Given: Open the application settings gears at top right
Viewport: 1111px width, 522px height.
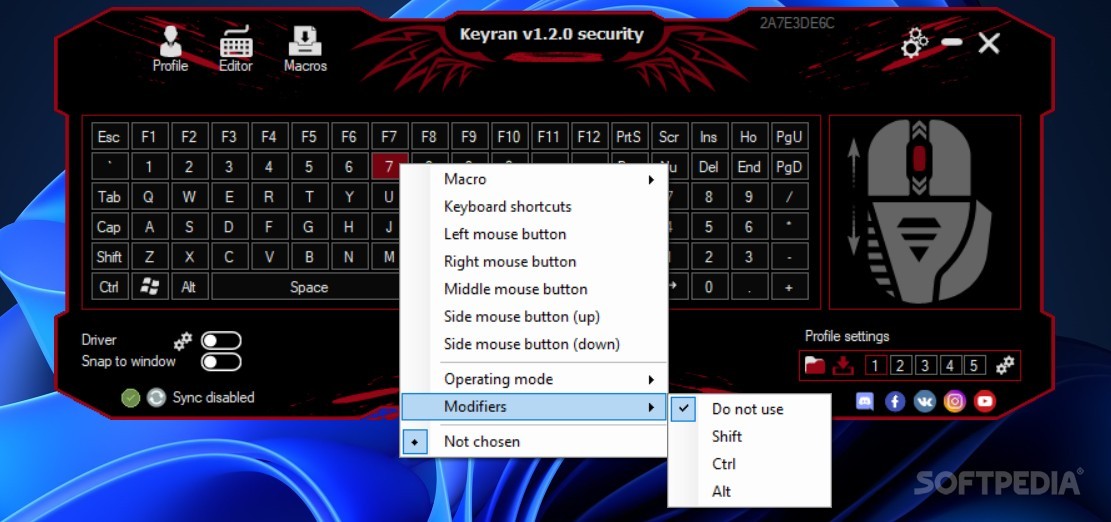Looking at the screenshot, I should point(914,42).
